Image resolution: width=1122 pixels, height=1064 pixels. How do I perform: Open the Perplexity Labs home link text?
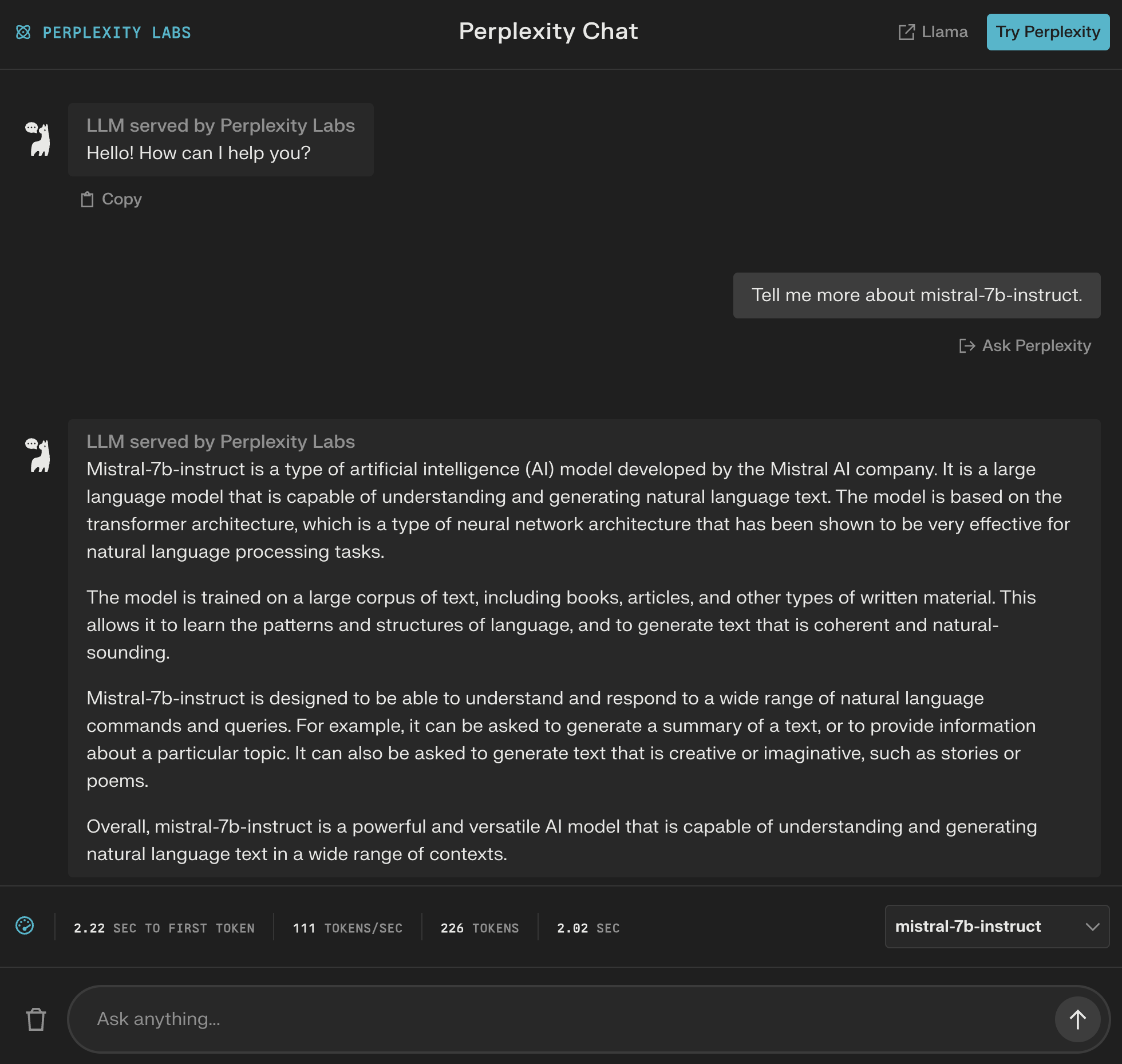click(117, 33)
